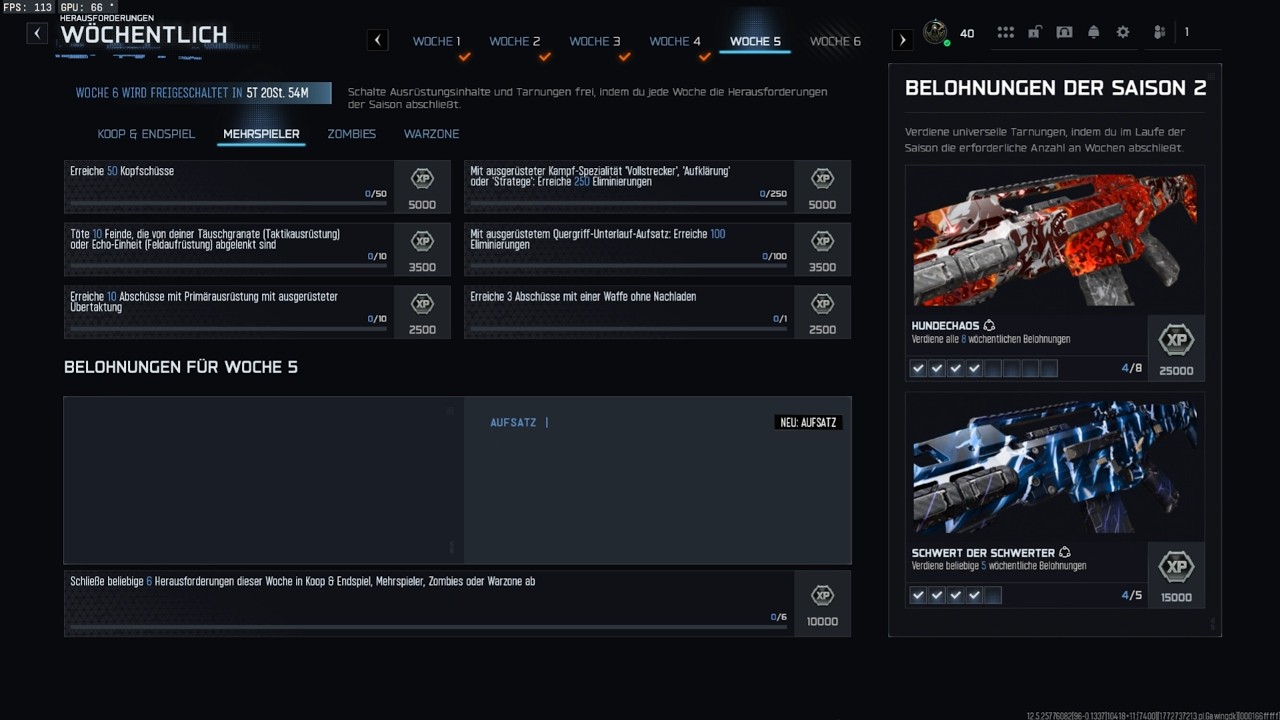Click the player level 40 number
Screen dimensions: 1280x720
(967, 34)
